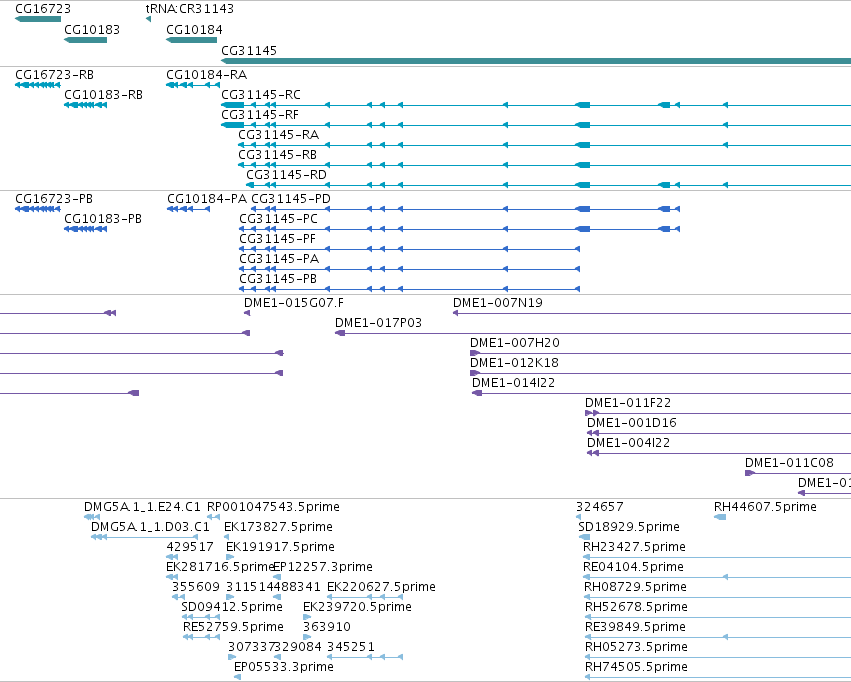Click protein CG10183-PB label
The image size is (851, 682).
click(103, 219)
